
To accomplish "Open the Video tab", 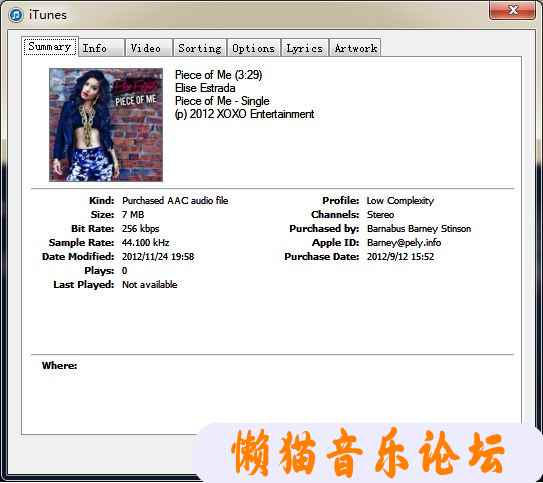I will 149,48.
